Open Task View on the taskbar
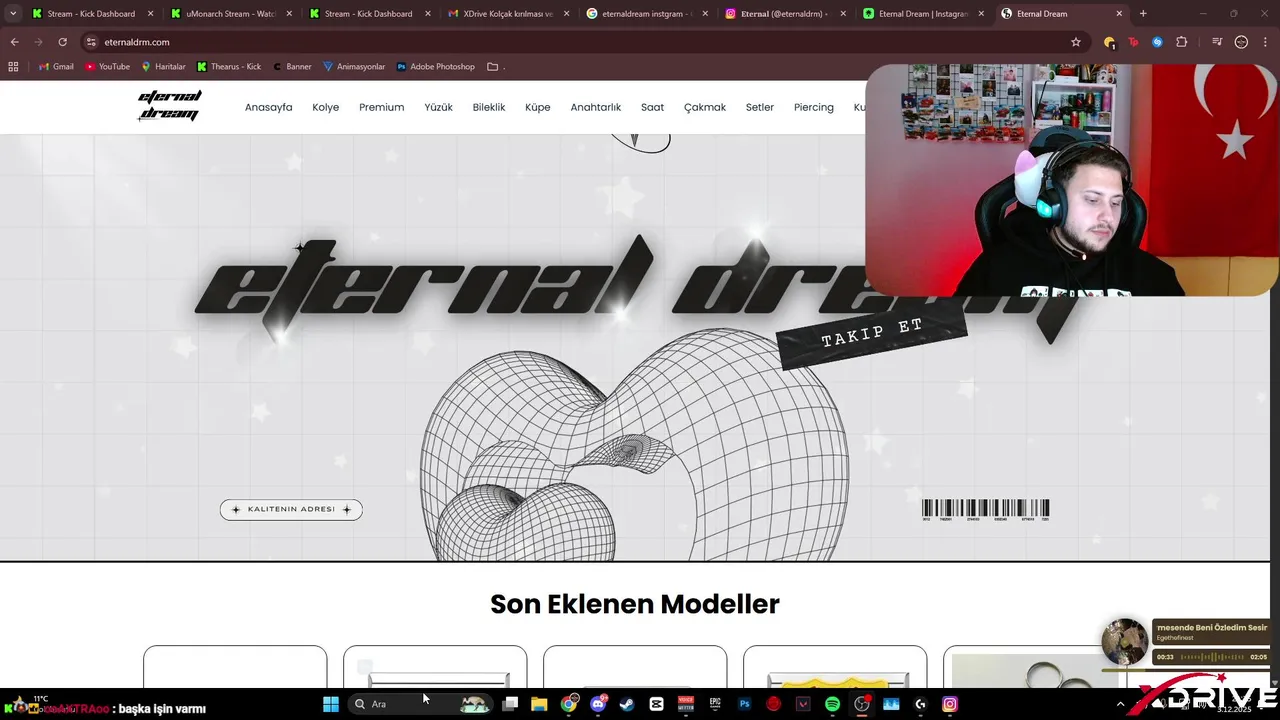Viewport: 1280px width, 720px height. [510, 704]
